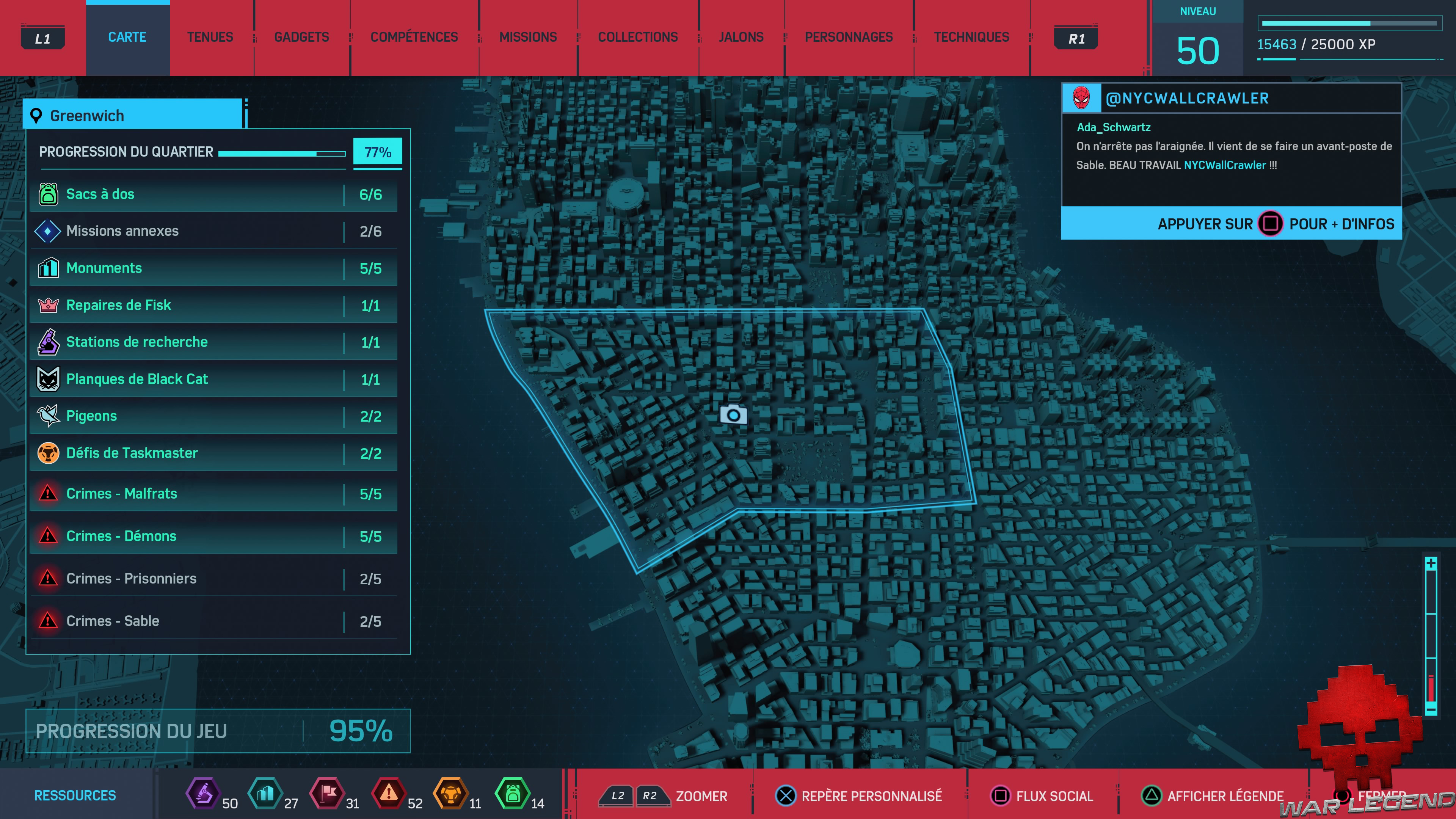Click the Pigeons bird icon
Image resolution: width=1456 pixels, height=819 pixels.
[48, 416]
